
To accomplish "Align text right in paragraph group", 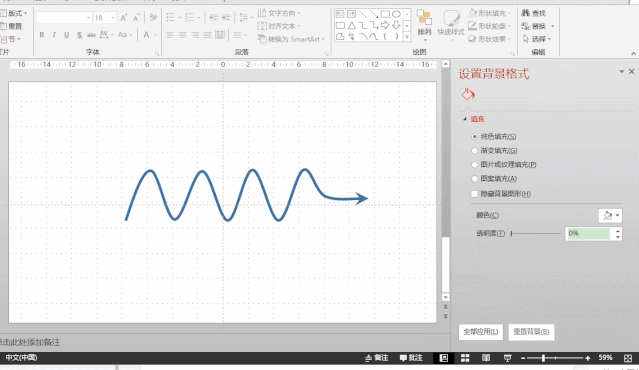I will tap(195, 35).
